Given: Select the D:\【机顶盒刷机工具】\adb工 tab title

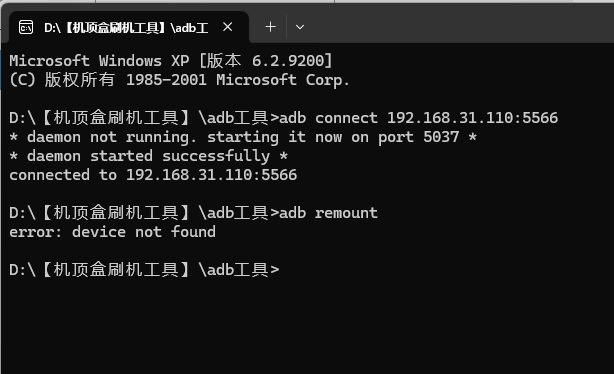Looking at the screenshot, I should tap(126, 28).
